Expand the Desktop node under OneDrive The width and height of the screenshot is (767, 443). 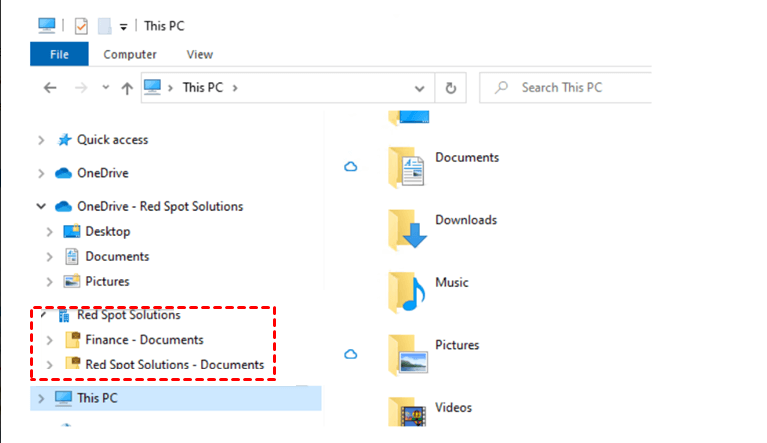(x=49, y=232)
